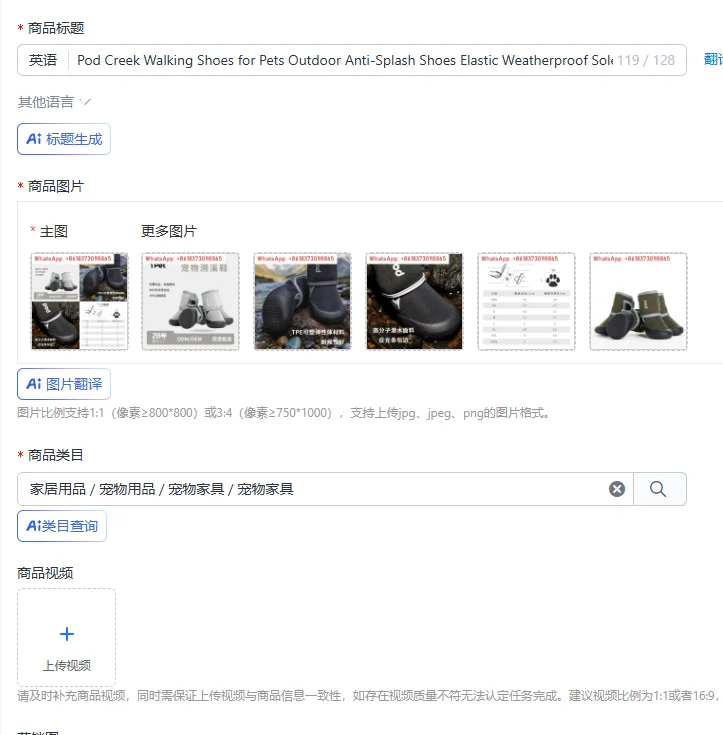Click the category search magnifier icon
This screenshot has height=735, width=723.
658,489
